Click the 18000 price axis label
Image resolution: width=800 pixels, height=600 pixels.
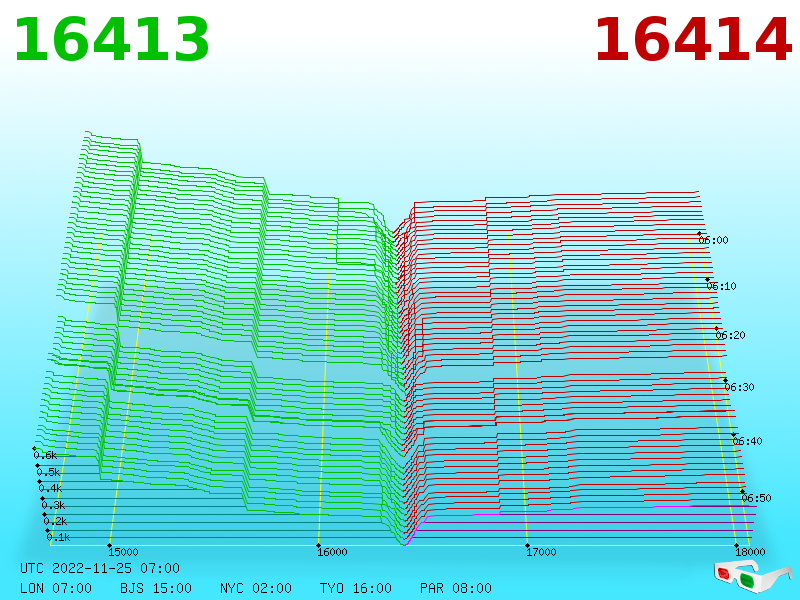click(750, 552)
